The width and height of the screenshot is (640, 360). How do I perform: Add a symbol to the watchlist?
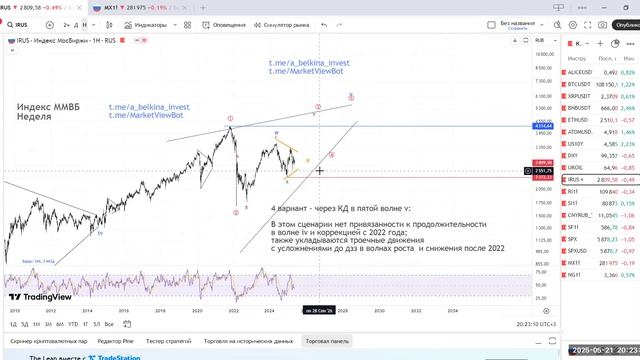click(600, 43)
